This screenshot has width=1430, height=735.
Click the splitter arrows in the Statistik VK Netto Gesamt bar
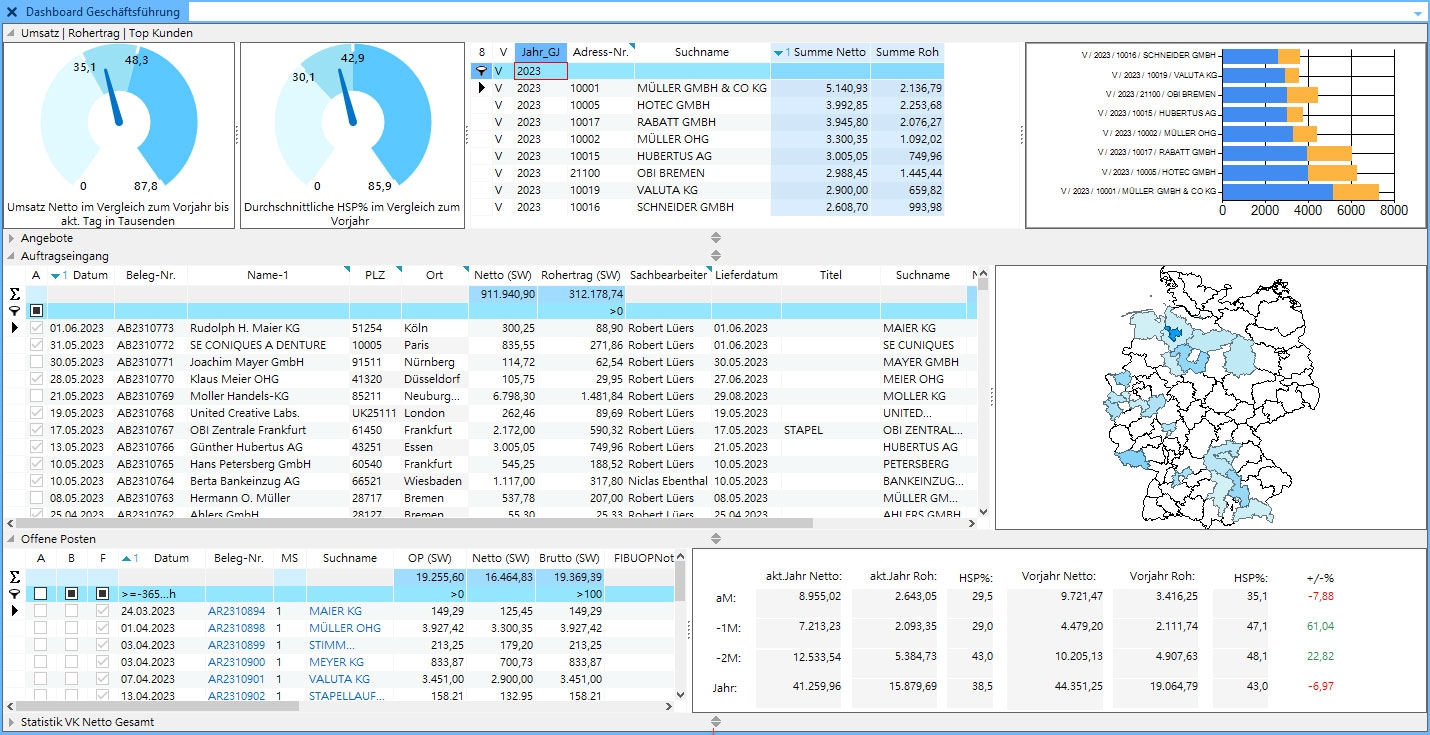715,721
